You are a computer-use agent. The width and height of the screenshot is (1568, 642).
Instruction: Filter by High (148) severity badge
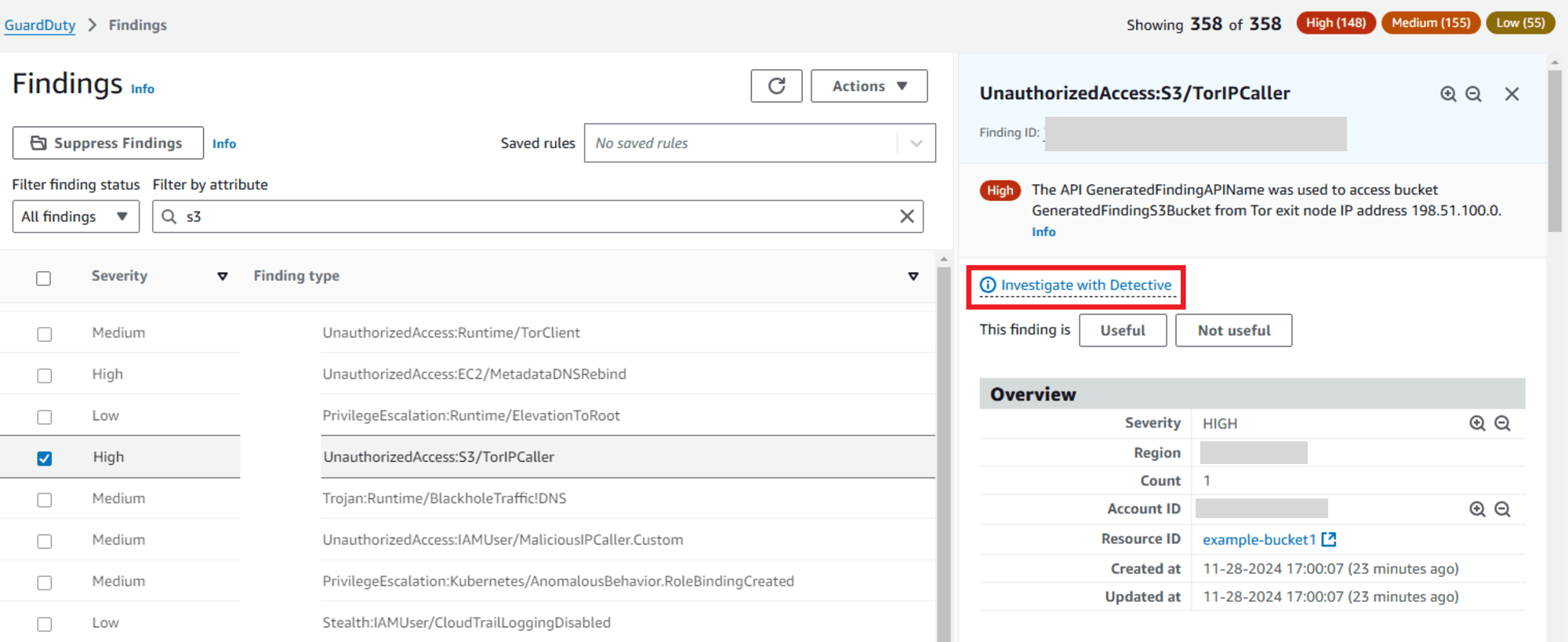(x=1335, y=23)
